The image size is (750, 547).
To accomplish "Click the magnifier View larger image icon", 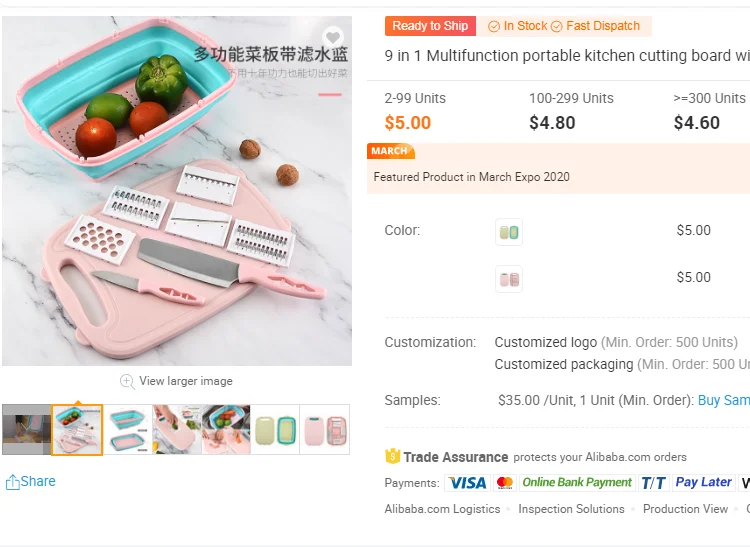I will click(127, 381).
